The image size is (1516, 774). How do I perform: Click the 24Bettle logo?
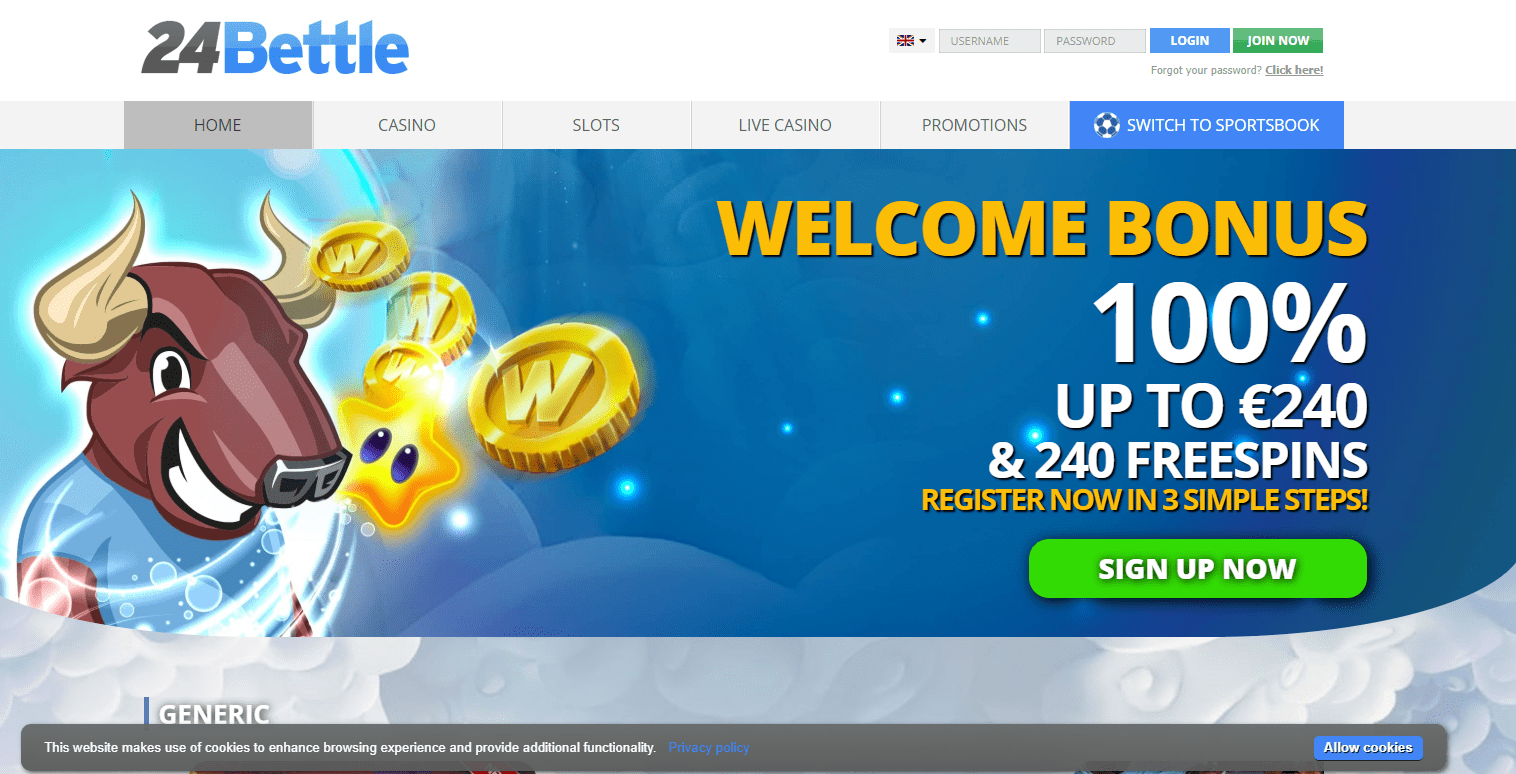click(275, 48)
